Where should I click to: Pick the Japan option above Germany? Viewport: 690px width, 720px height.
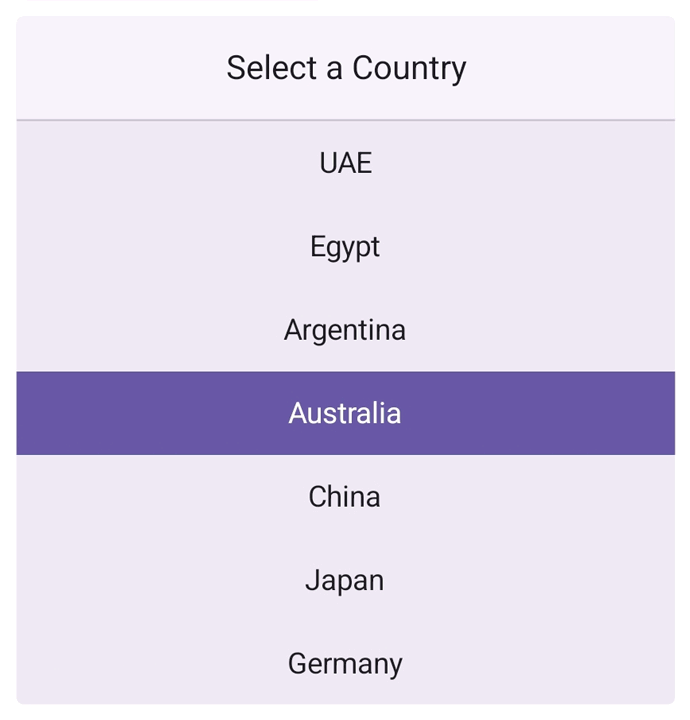345,580
